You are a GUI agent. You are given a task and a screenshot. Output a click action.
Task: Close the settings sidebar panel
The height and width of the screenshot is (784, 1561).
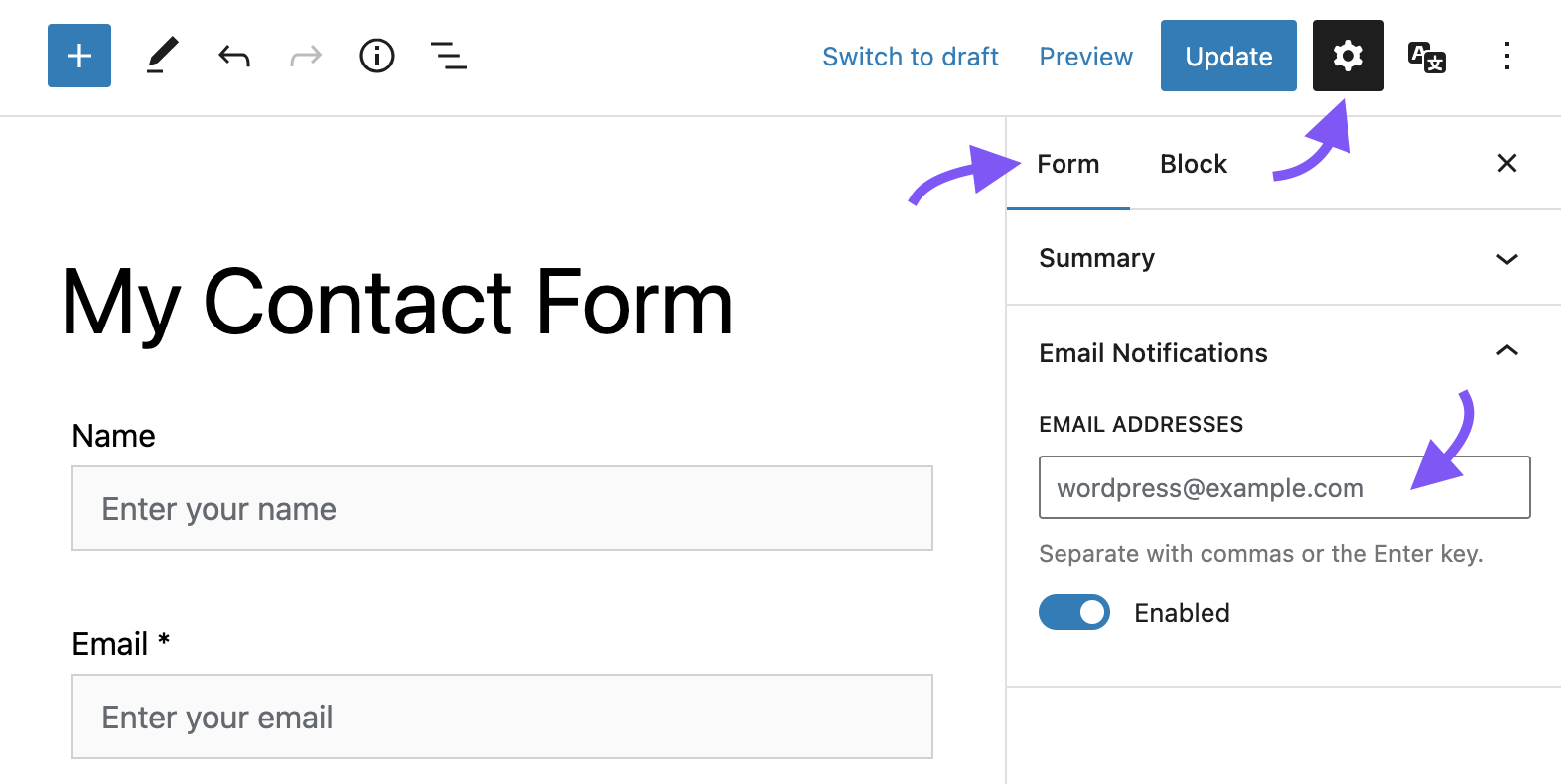tap(1506, 163)
